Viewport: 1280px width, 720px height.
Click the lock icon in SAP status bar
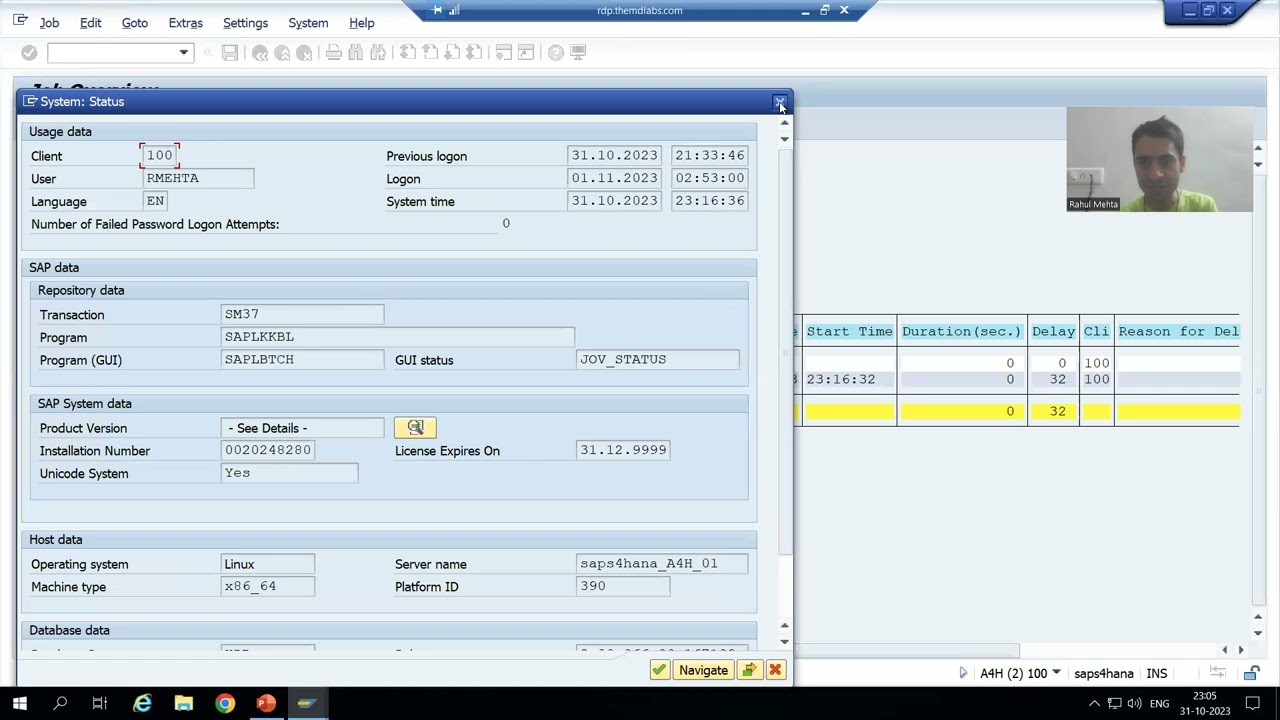click(x=1251, y=674)
